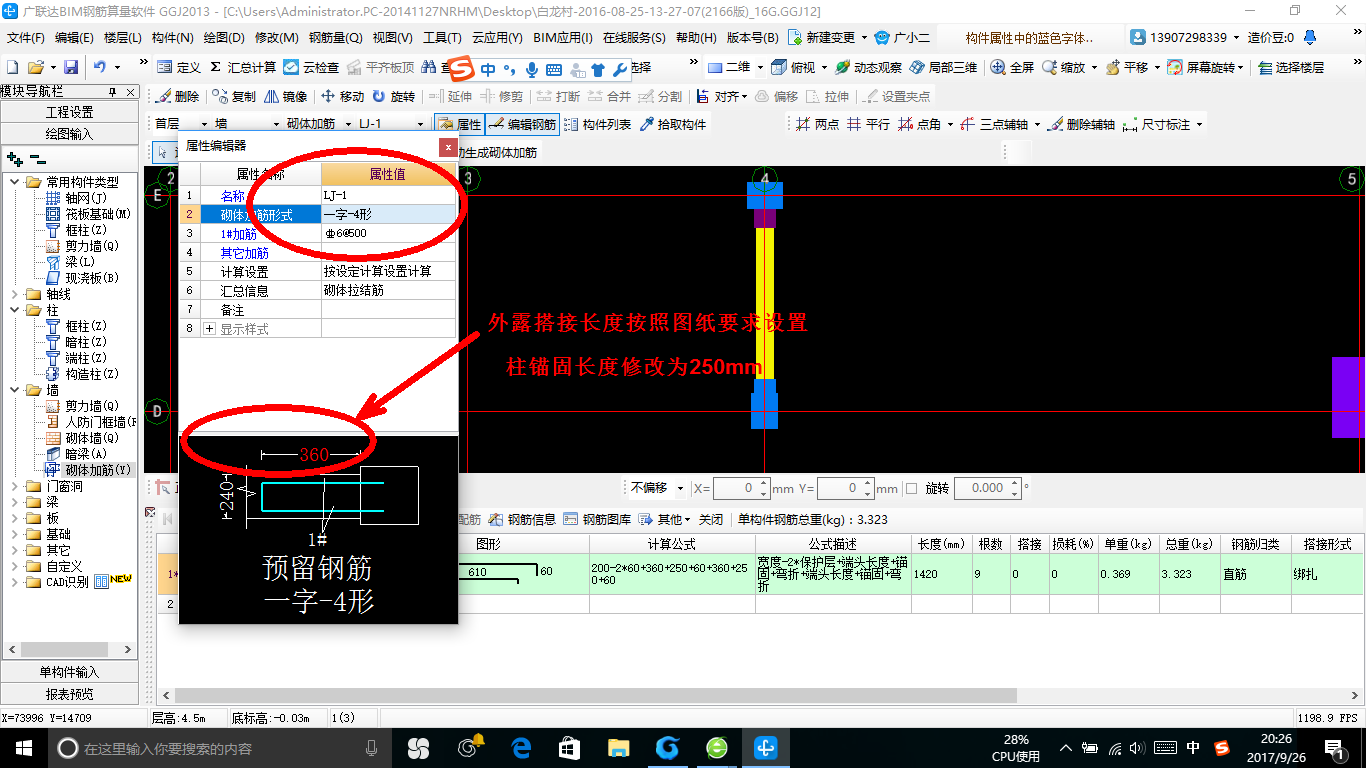The height and width of the screenshot is (768, 1366).
Task: Open the 首层 floor dropdown
Action: (205, 124)
